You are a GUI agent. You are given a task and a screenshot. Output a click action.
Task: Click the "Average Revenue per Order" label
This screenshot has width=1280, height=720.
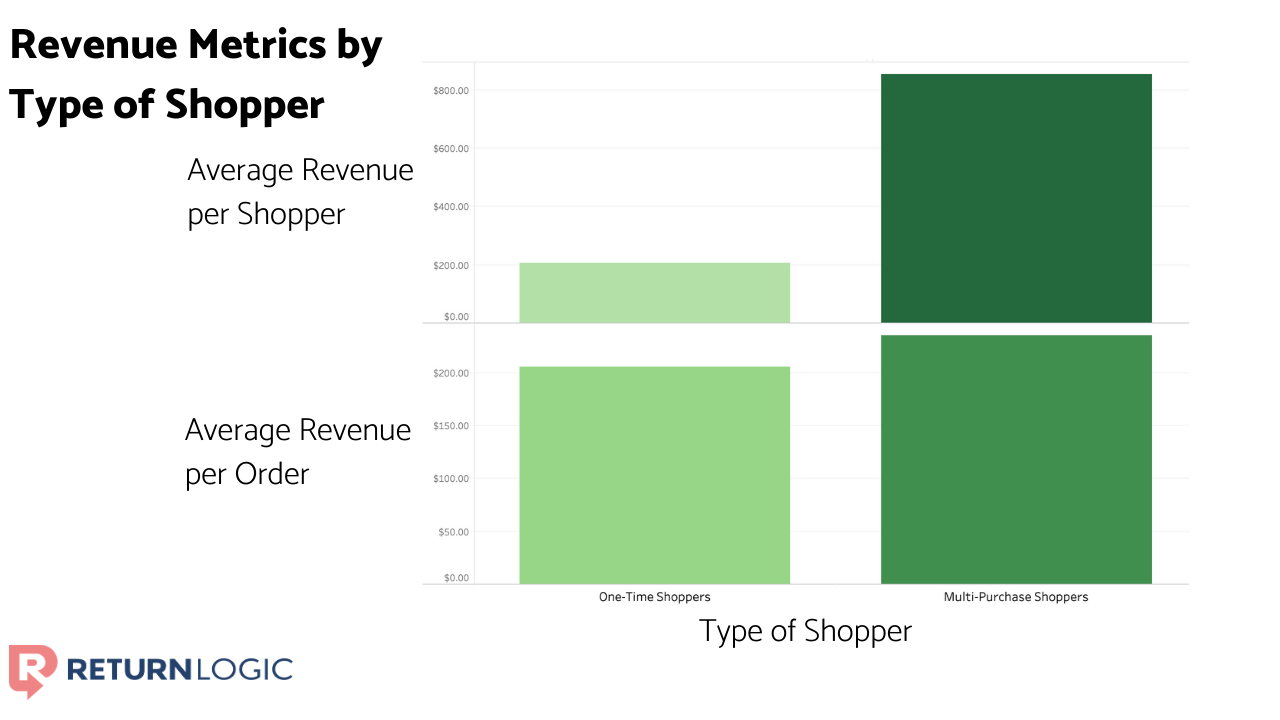[x=297, y=451]
